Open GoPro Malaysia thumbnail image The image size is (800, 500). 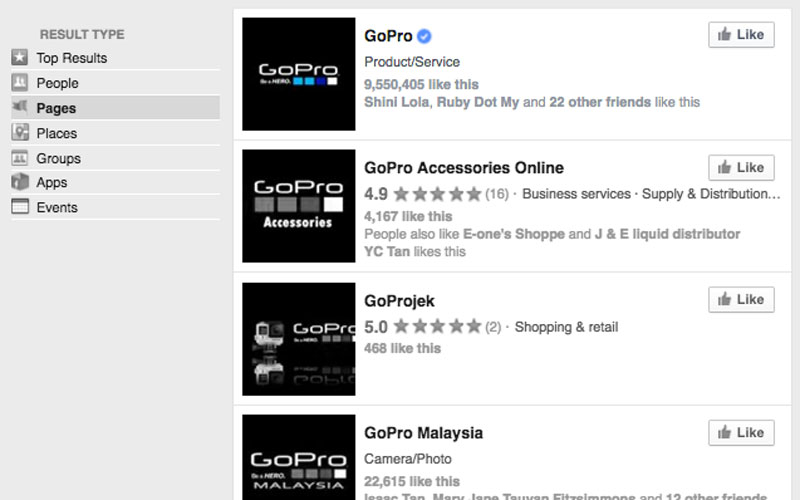pyautogui.click(x=298, y=457)
